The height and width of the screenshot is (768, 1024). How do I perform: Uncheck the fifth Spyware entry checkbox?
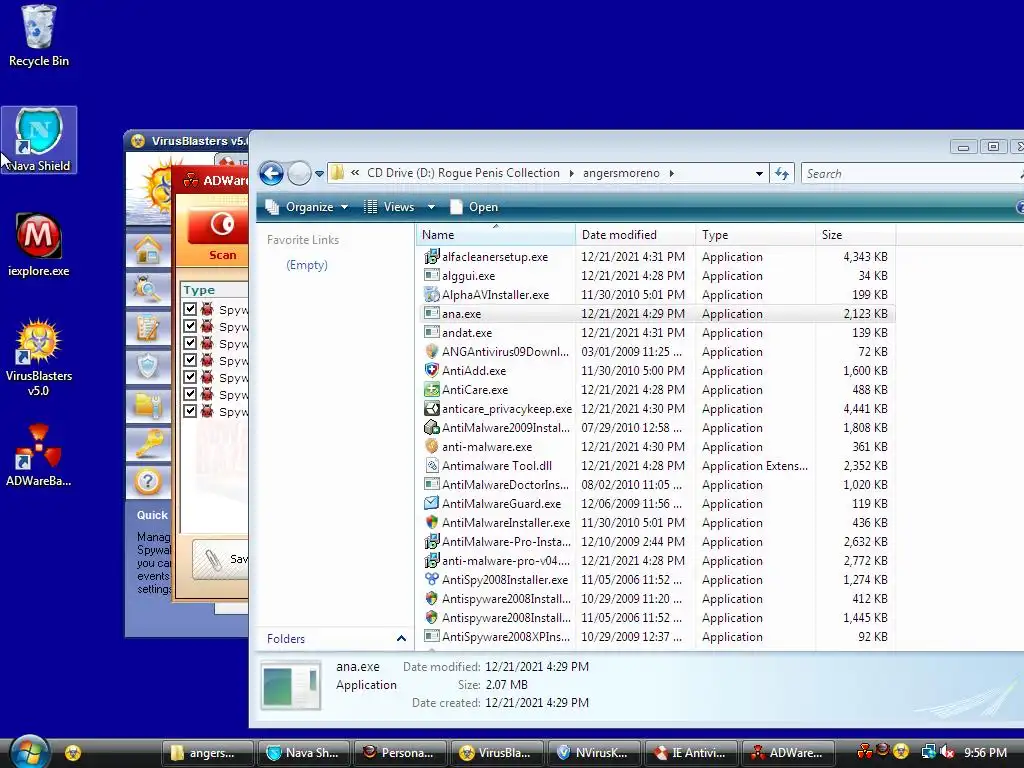[x=190, y=377]
